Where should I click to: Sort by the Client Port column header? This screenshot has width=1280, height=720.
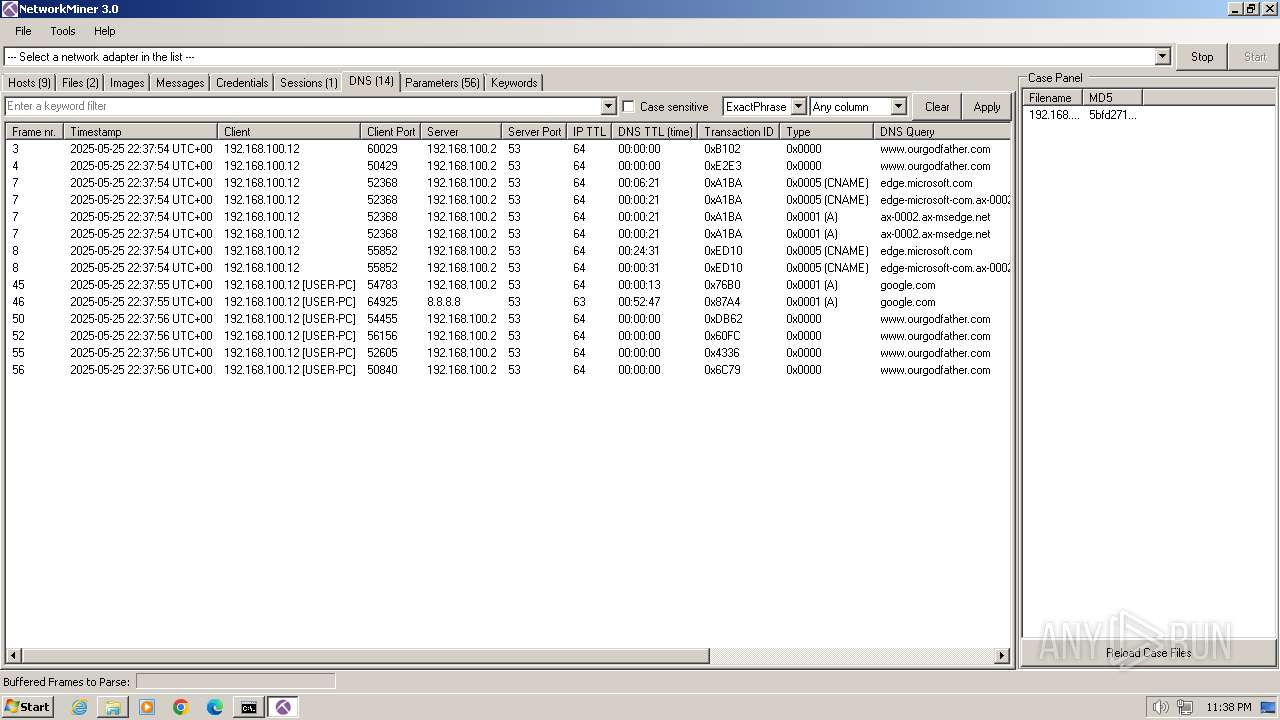[391, 132]
